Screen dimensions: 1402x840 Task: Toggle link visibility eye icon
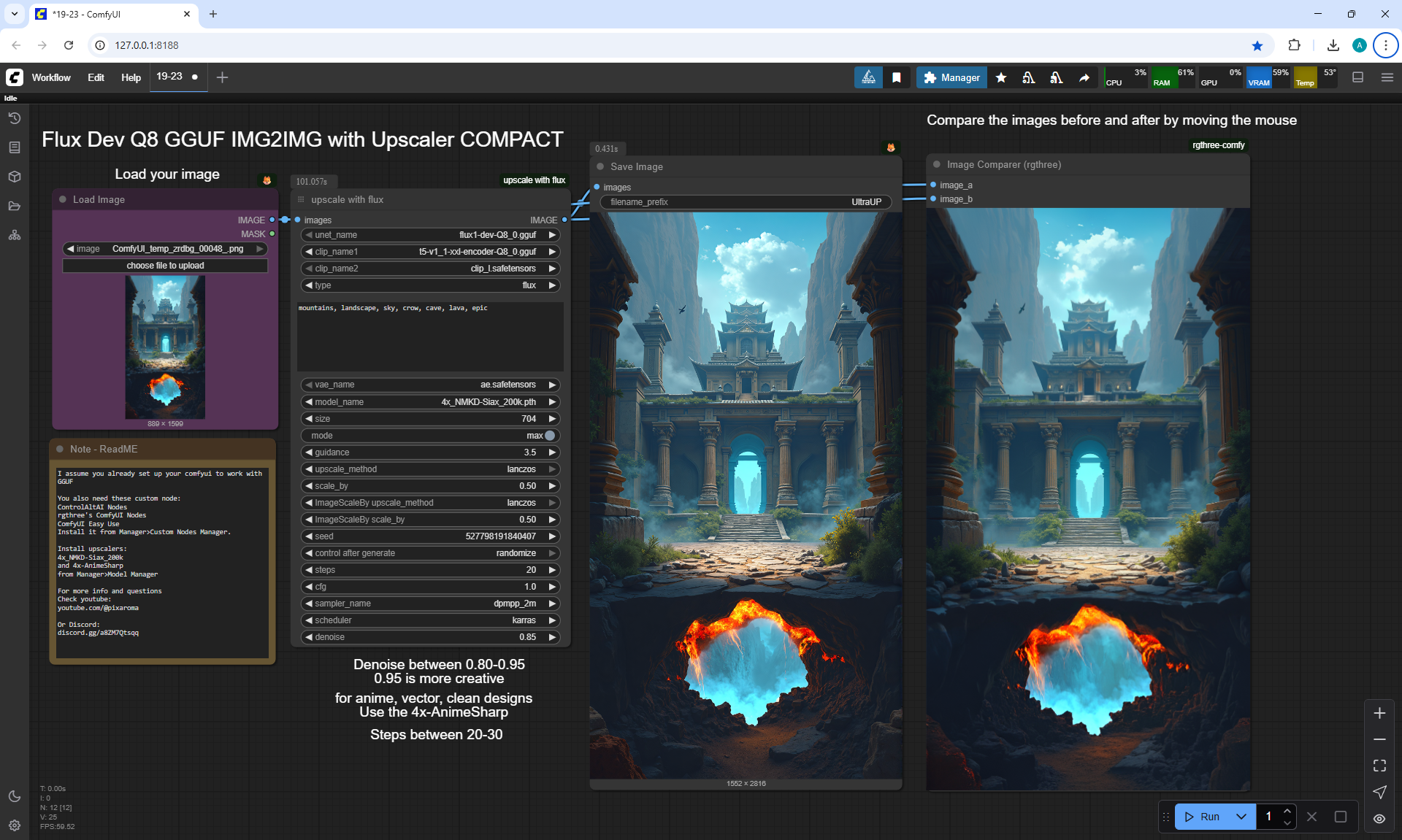pyautogui.click(x=1379, y=818)
